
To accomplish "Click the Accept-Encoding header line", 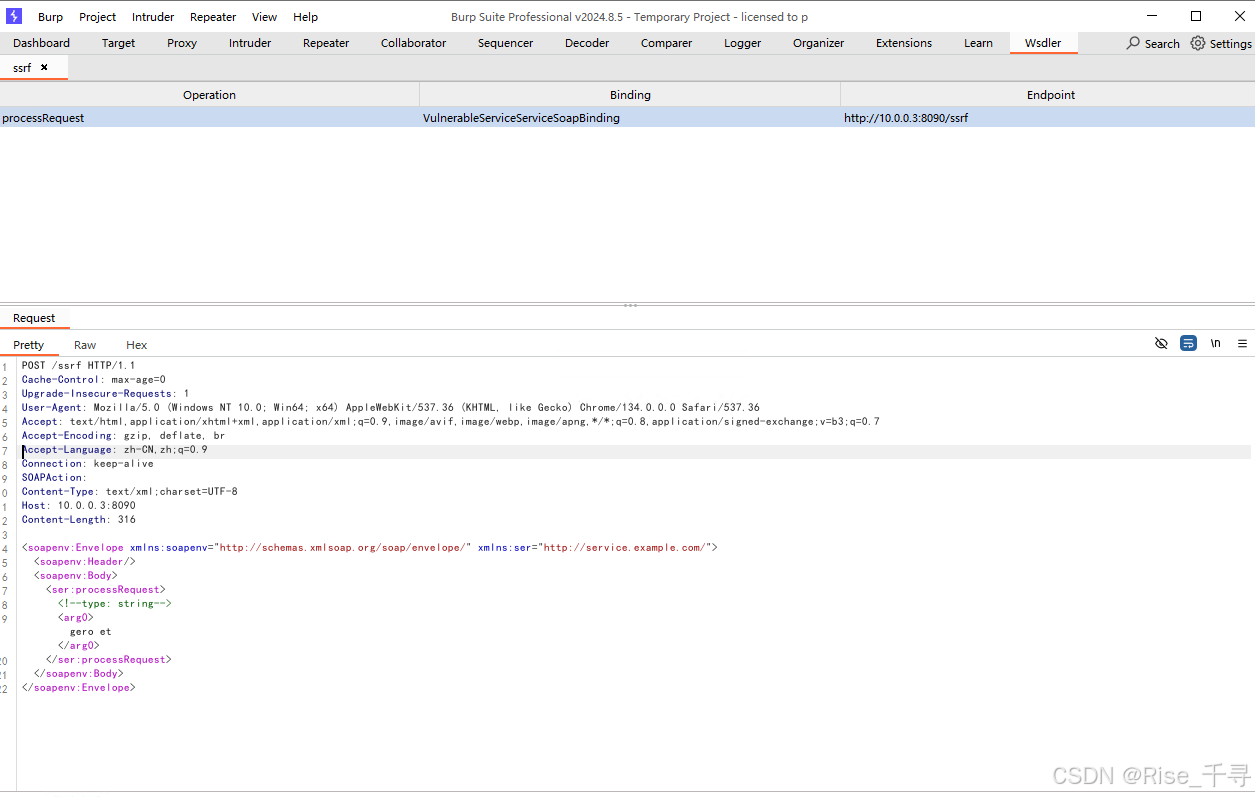I will click(x=123, y=436).
